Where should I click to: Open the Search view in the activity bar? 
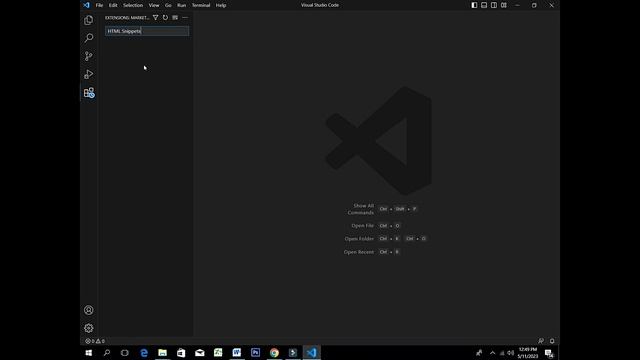tap(89, 38)
